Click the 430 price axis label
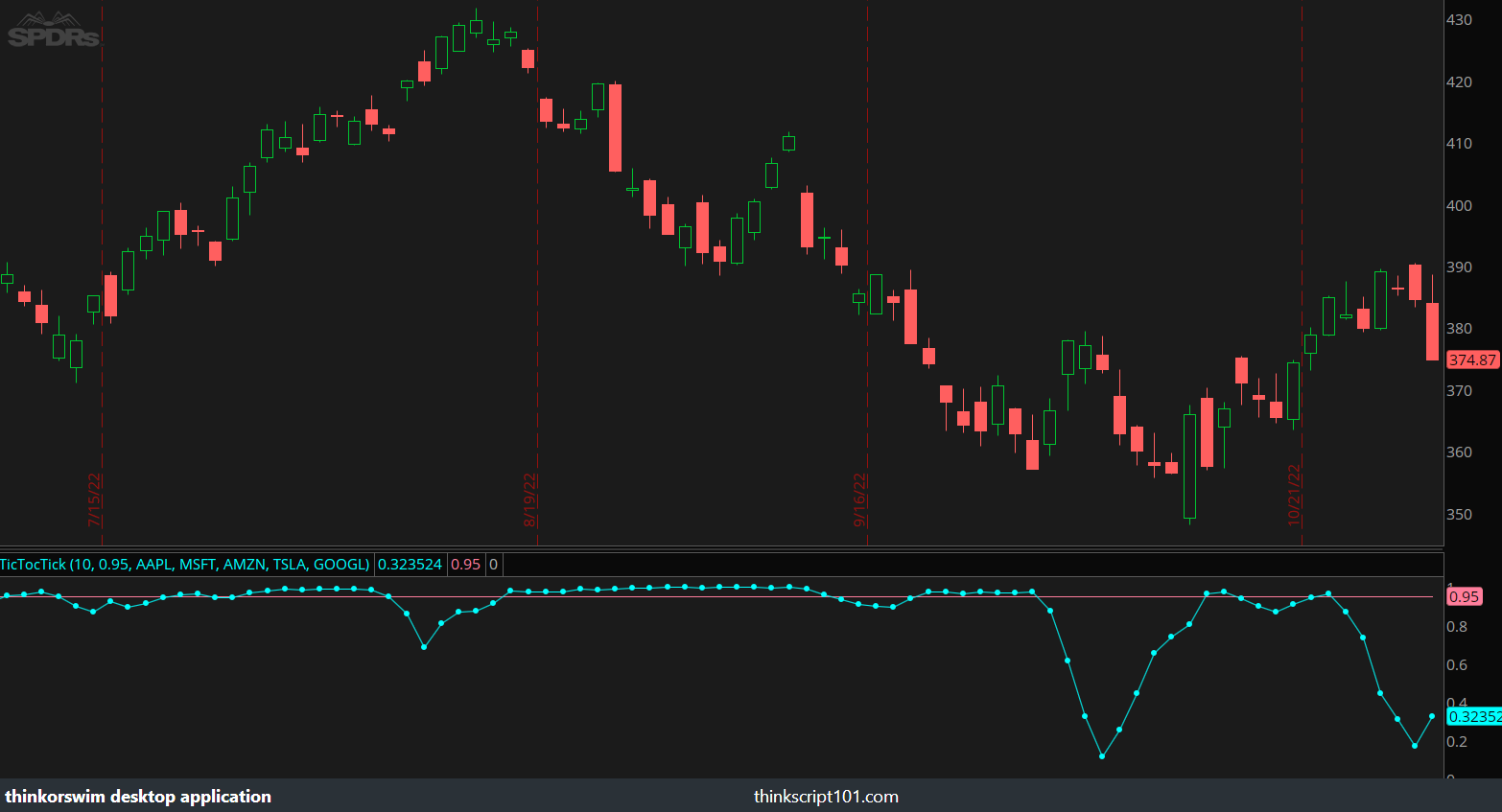The height and width of the screenshot is (812, 1502). [1459, 20]
